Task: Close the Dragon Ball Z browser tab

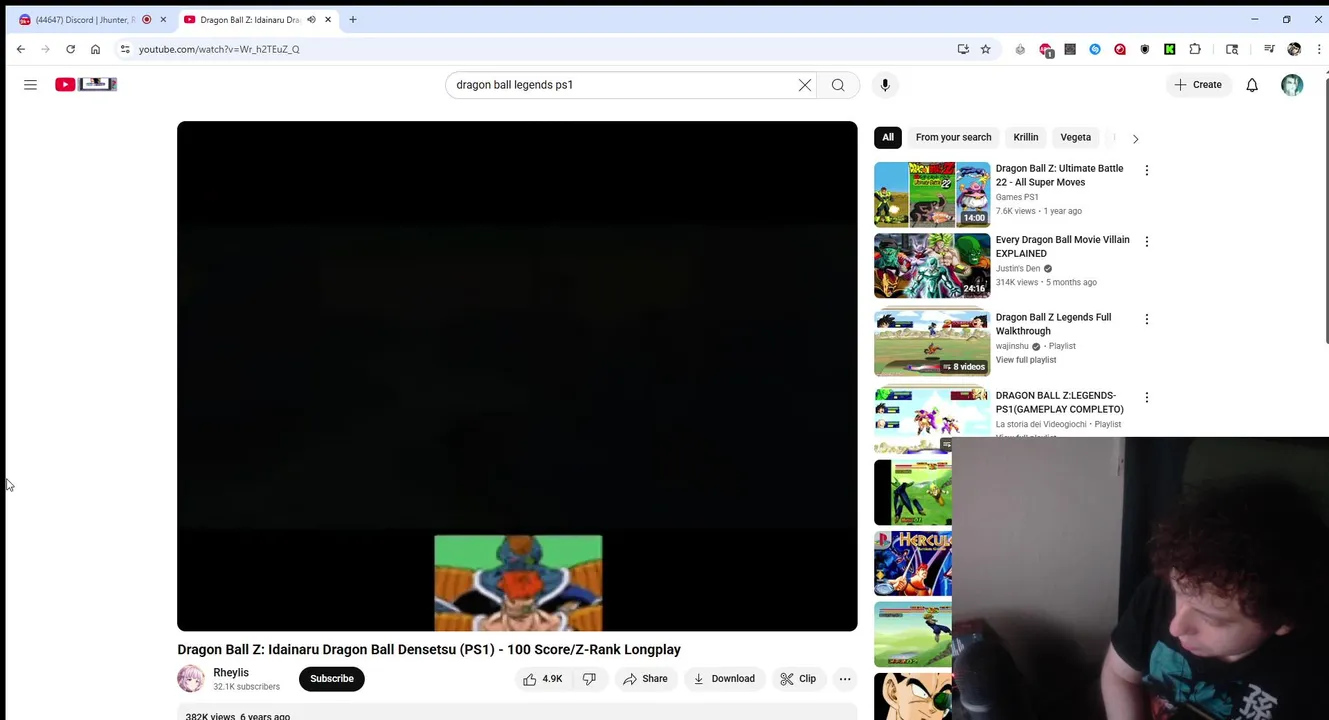Action: (x=328, y=20)
